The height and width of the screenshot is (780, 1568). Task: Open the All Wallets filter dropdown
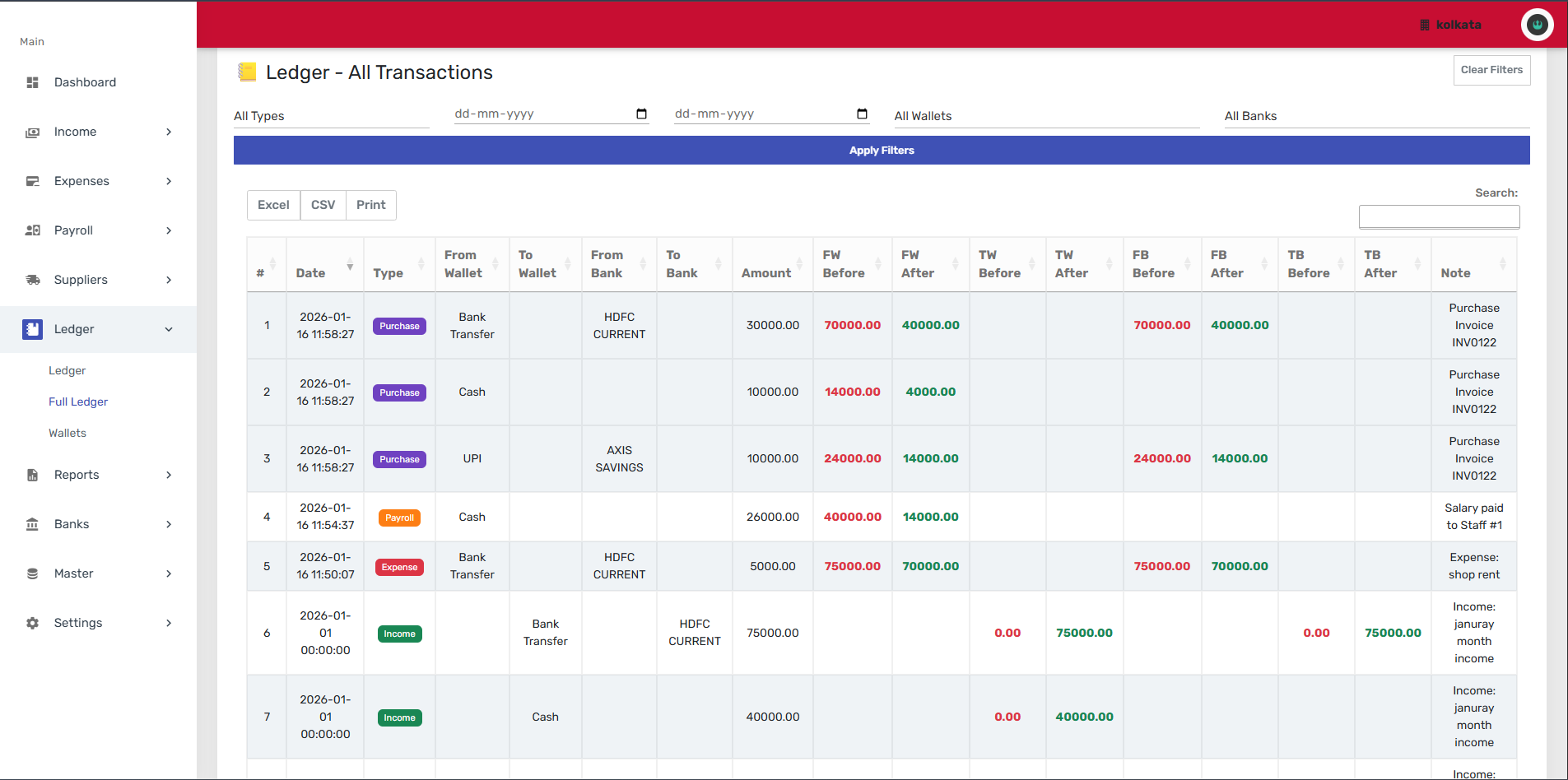coord(1046,116)
